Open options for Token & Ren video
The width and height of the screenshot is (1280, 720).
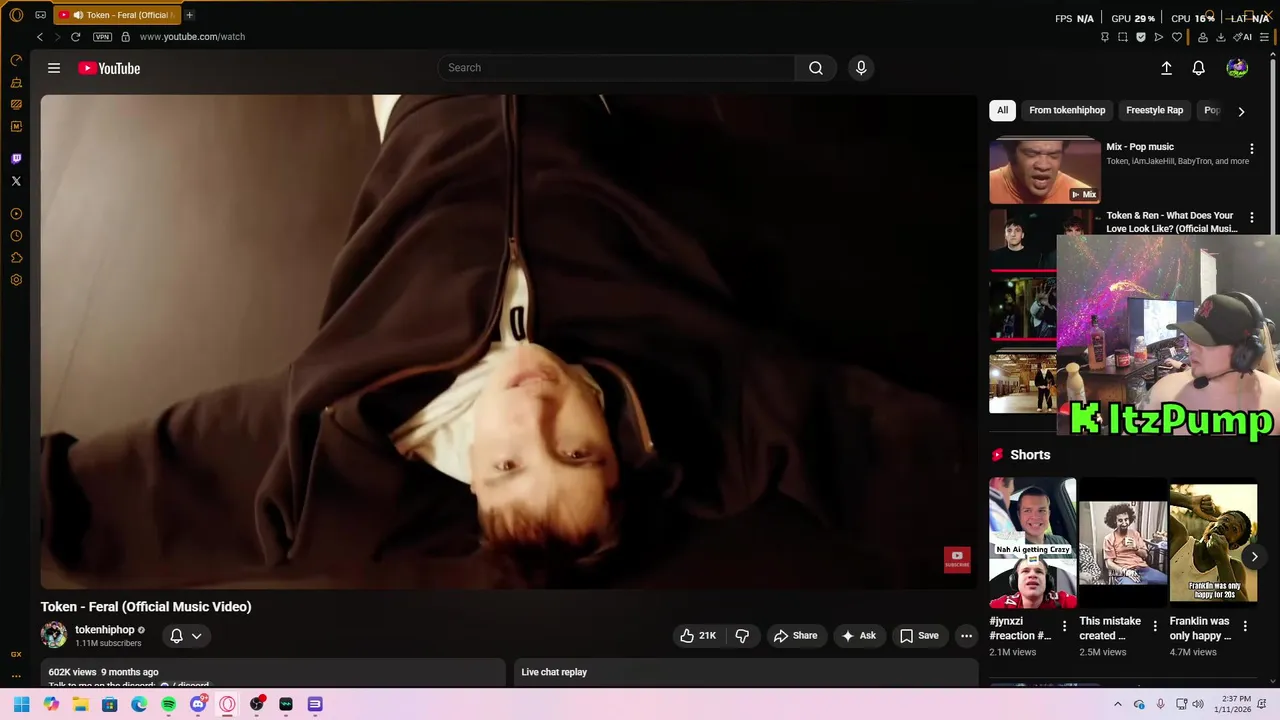[1251, 218]
